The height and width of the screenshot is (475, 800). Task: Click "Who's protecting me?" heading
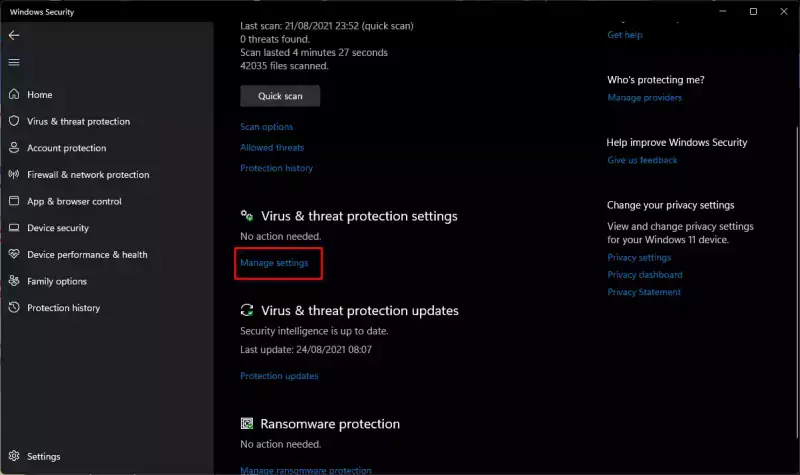[x=656, y=80]
